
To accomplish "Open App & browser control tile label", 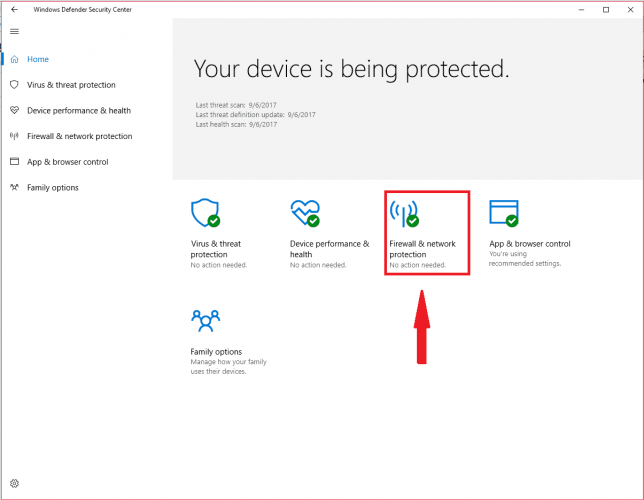I will (530, 244).
